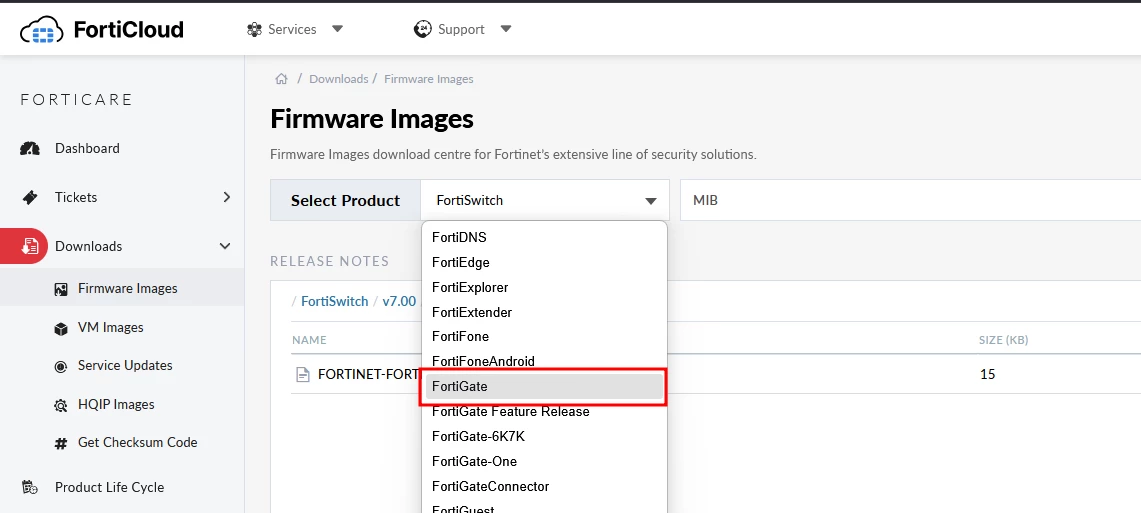
Task: Select FortiFone from the product list
Action: pyautogui.click(x=544, y=337)
